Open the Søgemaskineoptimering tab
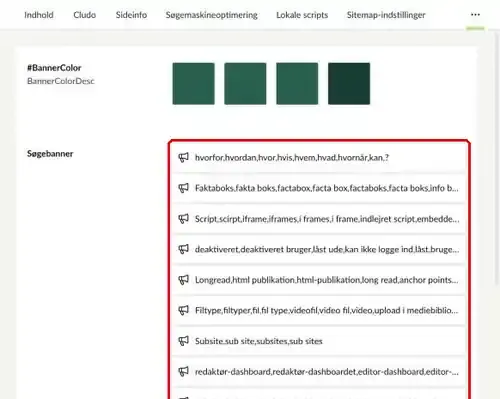Screen dimensions: 500x399 pyautogui.click(x=212, y=15)
